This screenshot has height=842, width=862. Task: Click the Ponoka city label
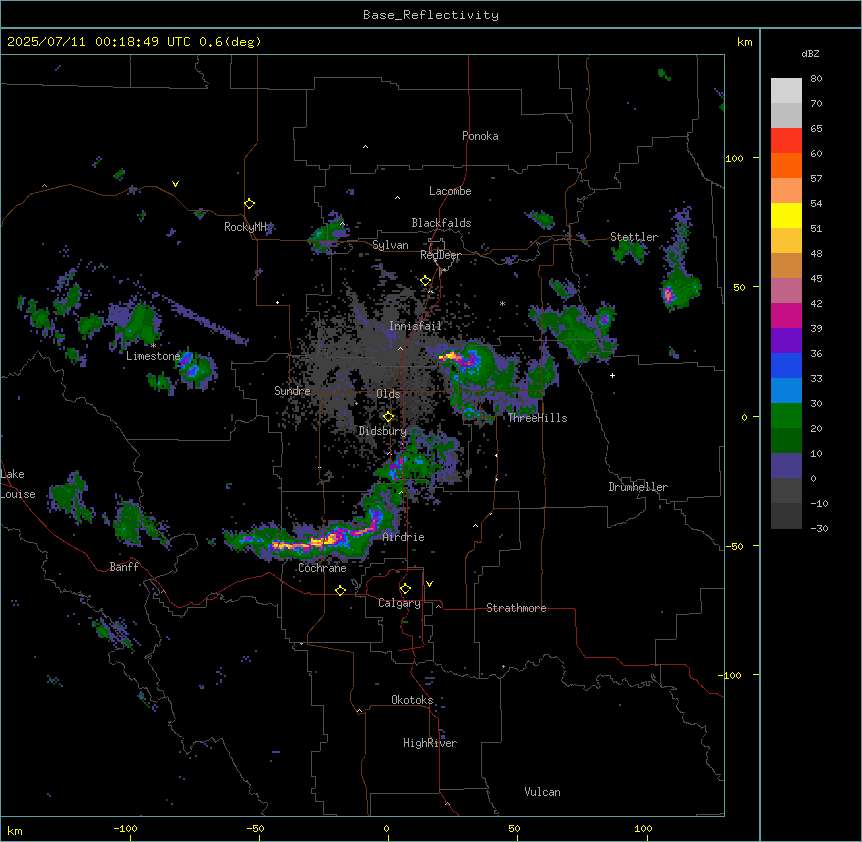click(480, 136)
